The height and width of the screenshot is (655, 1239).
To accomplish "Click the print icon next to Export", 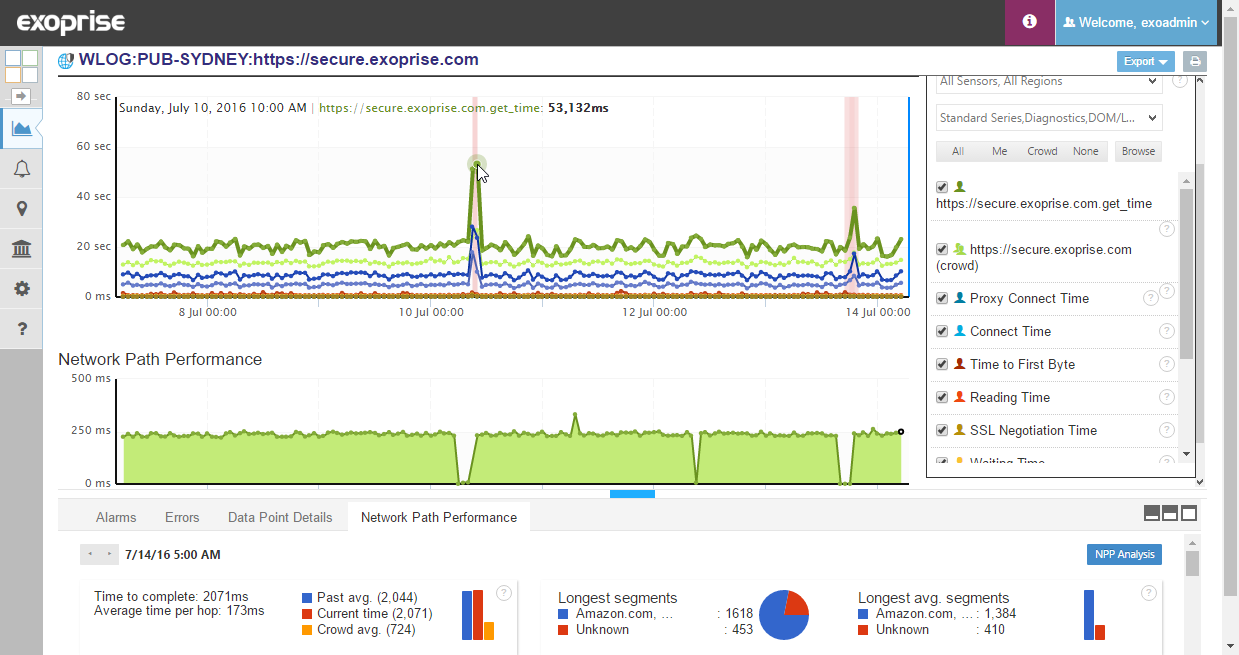I will (1195, 61).
